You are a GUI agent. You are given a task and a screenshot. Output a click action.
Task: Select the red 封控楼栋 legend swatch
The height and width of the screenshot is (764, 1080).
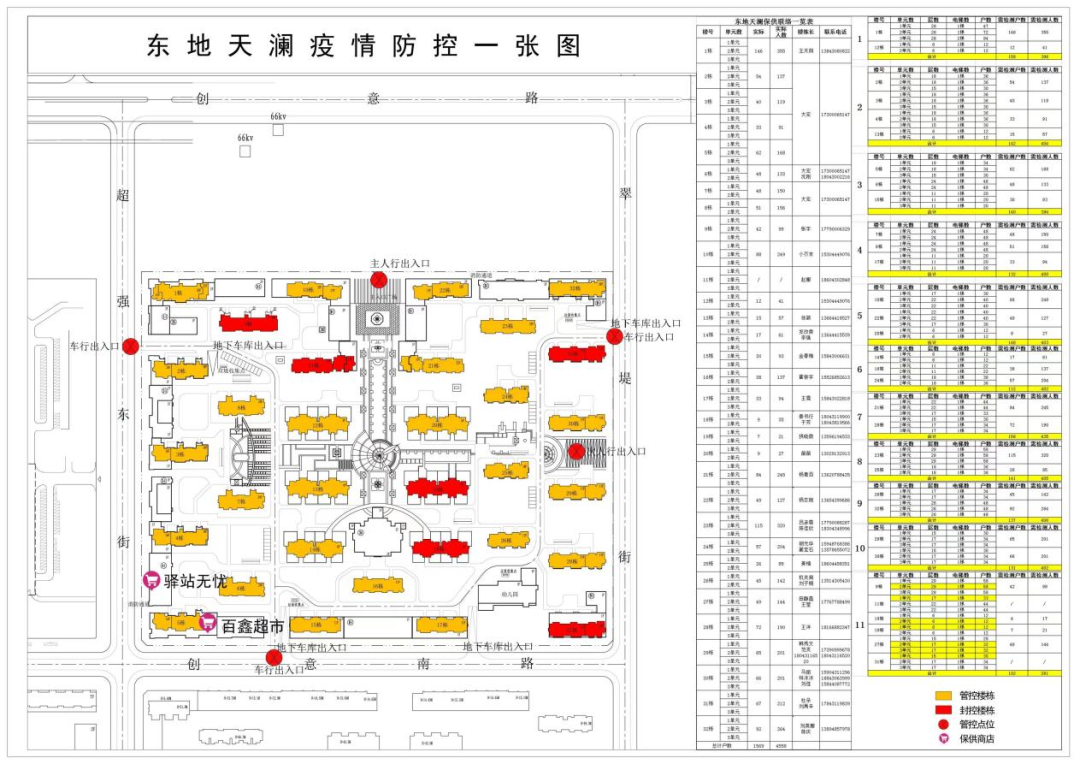943,709
